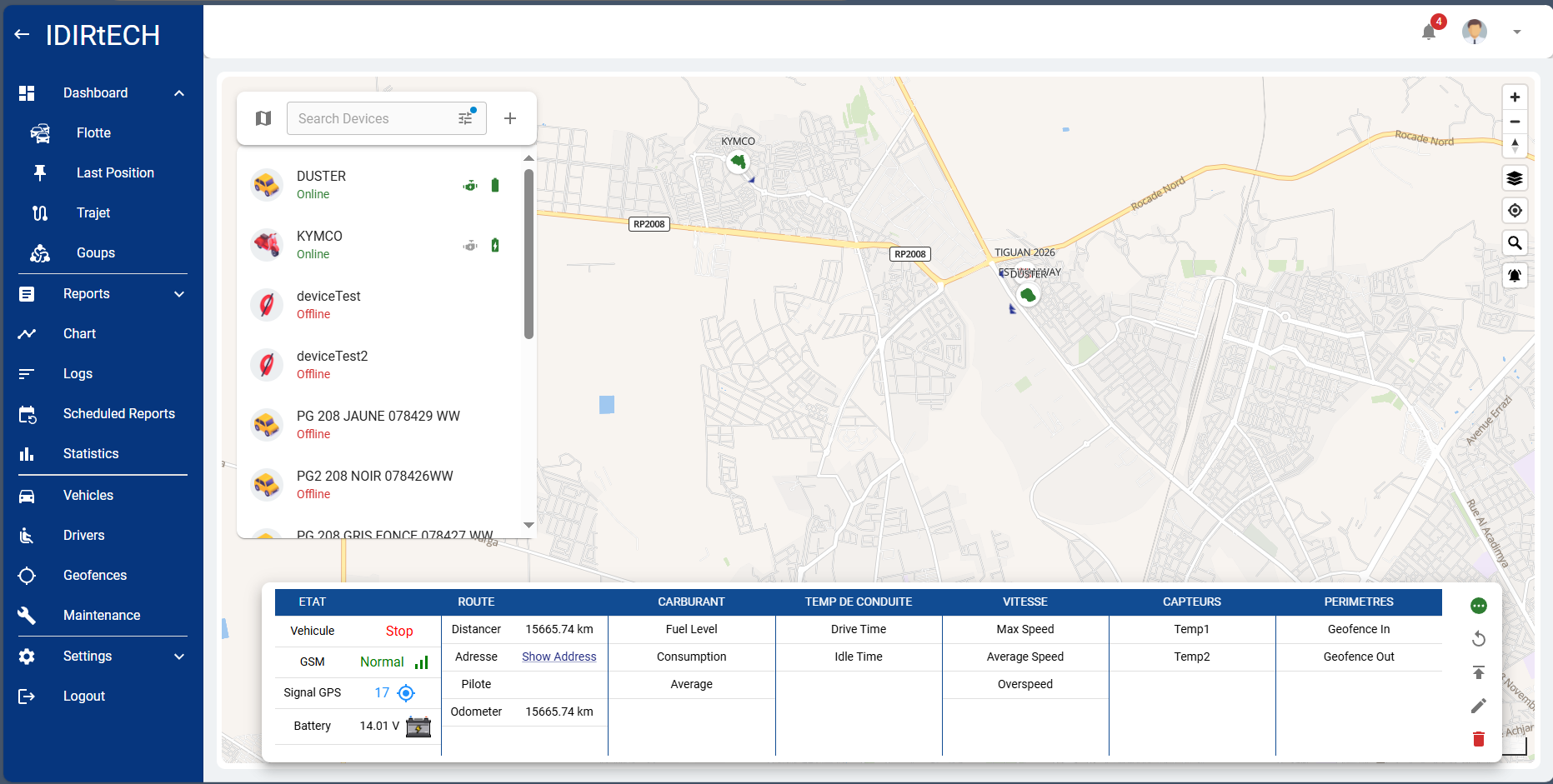Click Logout at the bottom of sidebar

click(83, 696)
